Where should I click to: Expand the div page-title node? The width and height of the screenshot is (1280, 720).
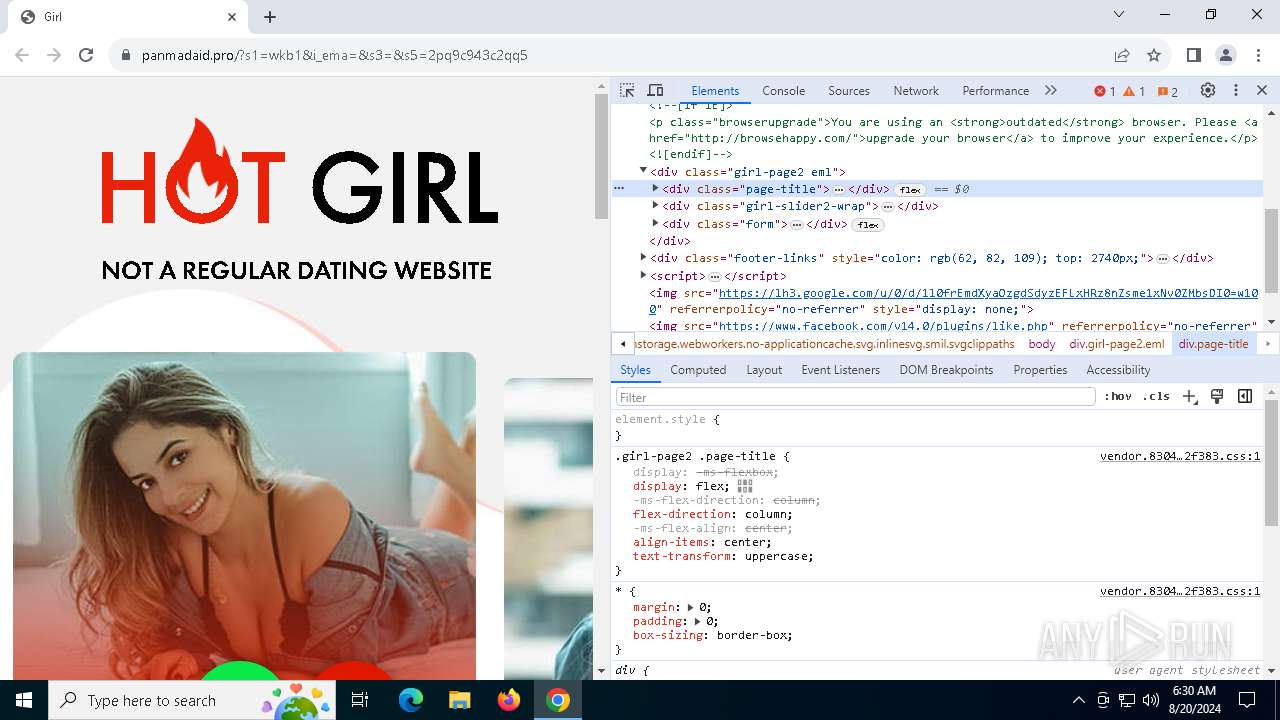point(655,188)
